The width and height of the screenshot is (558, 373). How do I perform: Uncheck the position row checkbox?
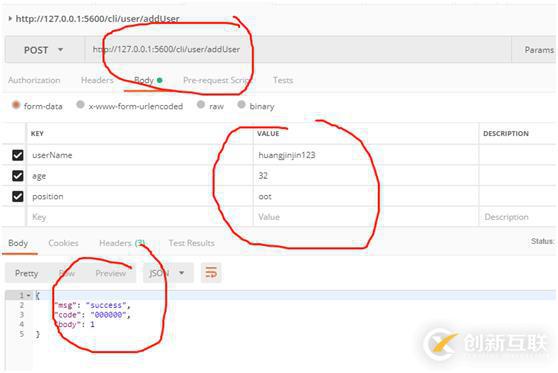point(17,196)
